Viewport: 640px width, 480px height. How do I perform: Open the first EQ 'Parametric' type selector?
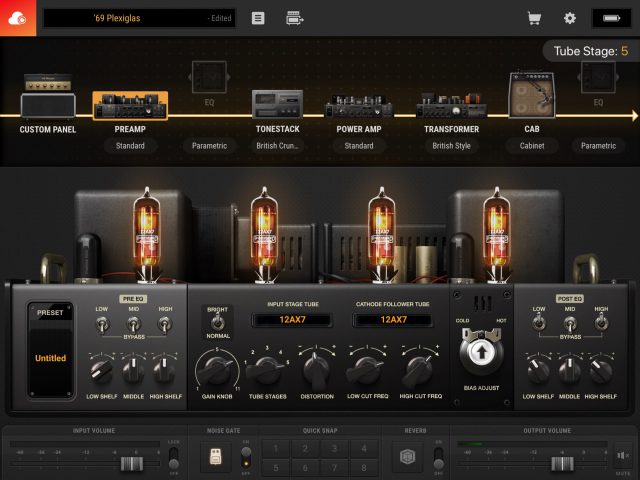click(x=209, y=146)
